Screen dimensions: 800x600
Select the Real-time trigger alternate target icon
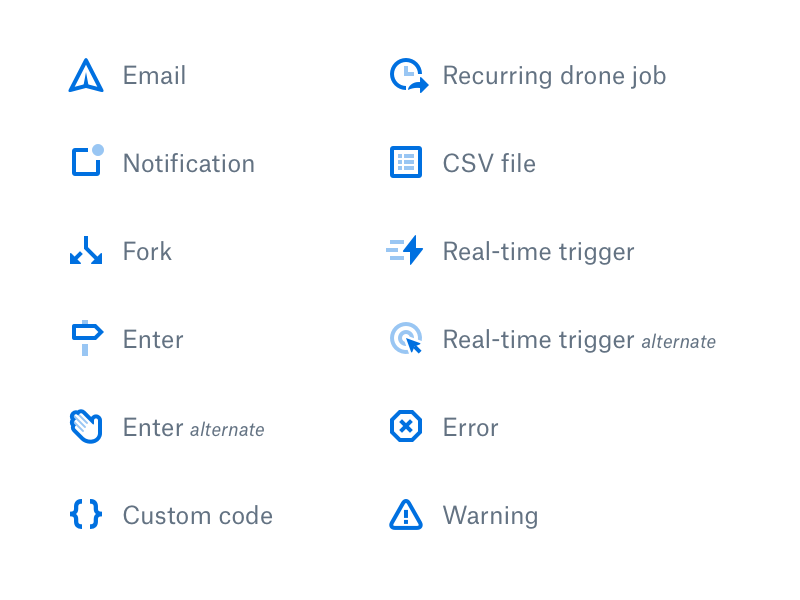pos(406,339)
